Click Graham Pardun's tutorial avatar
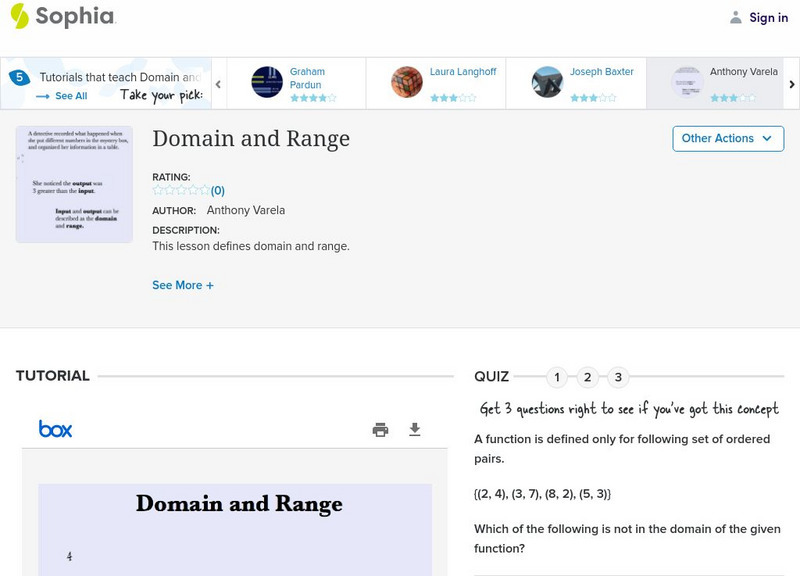This screenshot has height=576, width=800. [x=267, y=82]
